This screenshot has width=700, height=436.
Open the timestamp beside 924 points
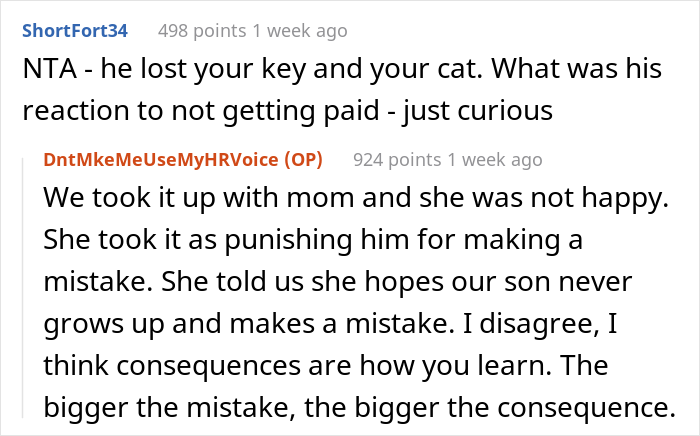pos(498,159)
